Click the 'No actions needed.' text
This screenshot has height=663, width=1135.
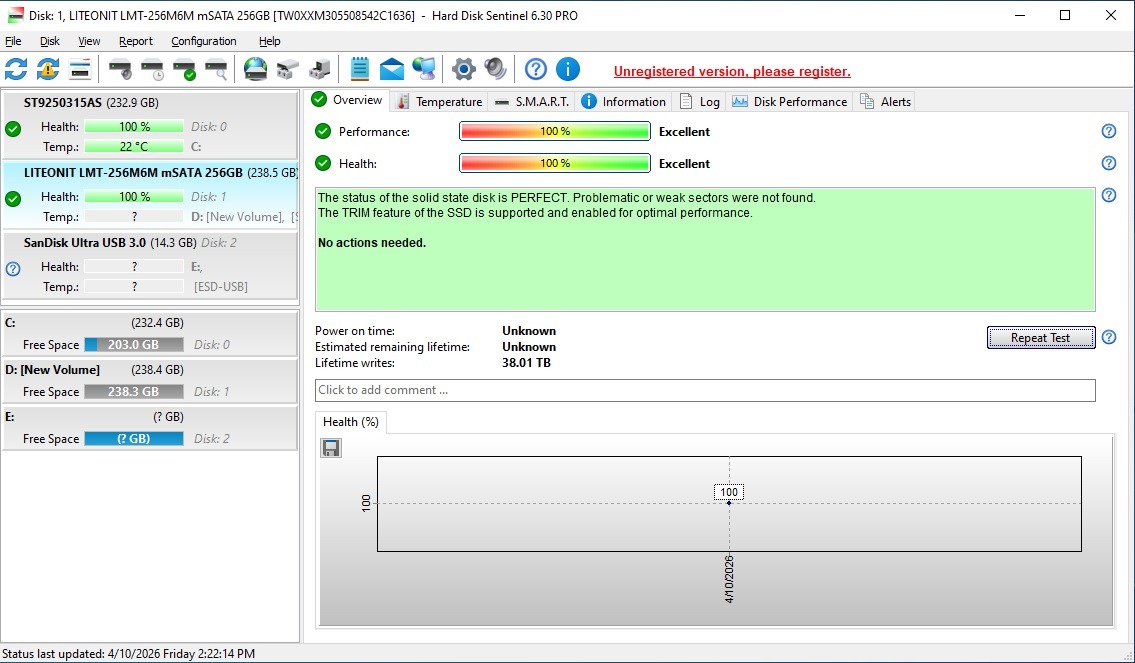372,243
